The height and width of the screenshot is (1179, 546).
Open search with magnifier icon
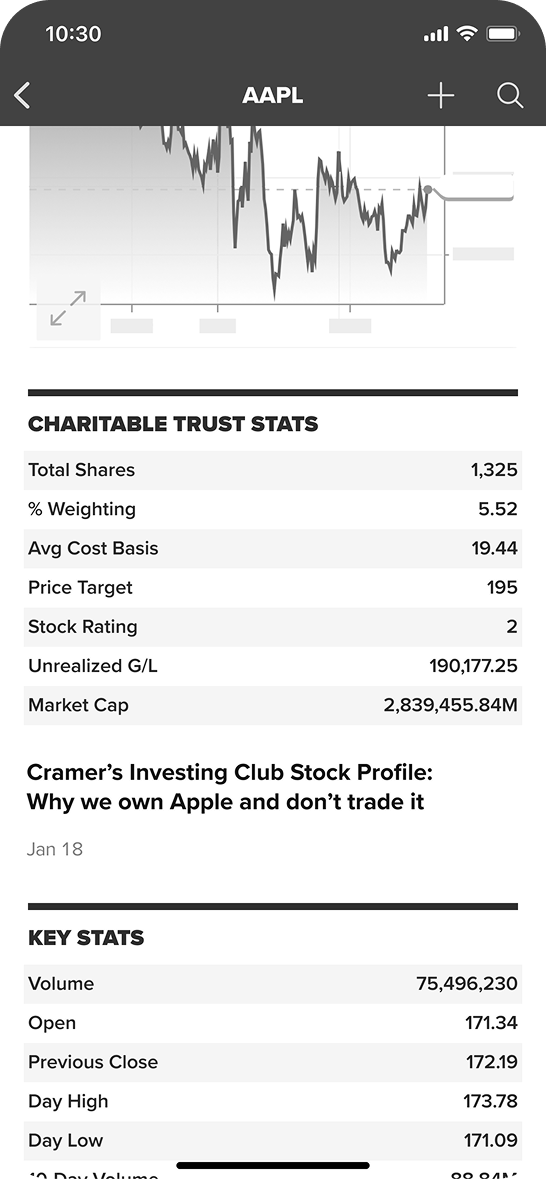tap(510, 95)
